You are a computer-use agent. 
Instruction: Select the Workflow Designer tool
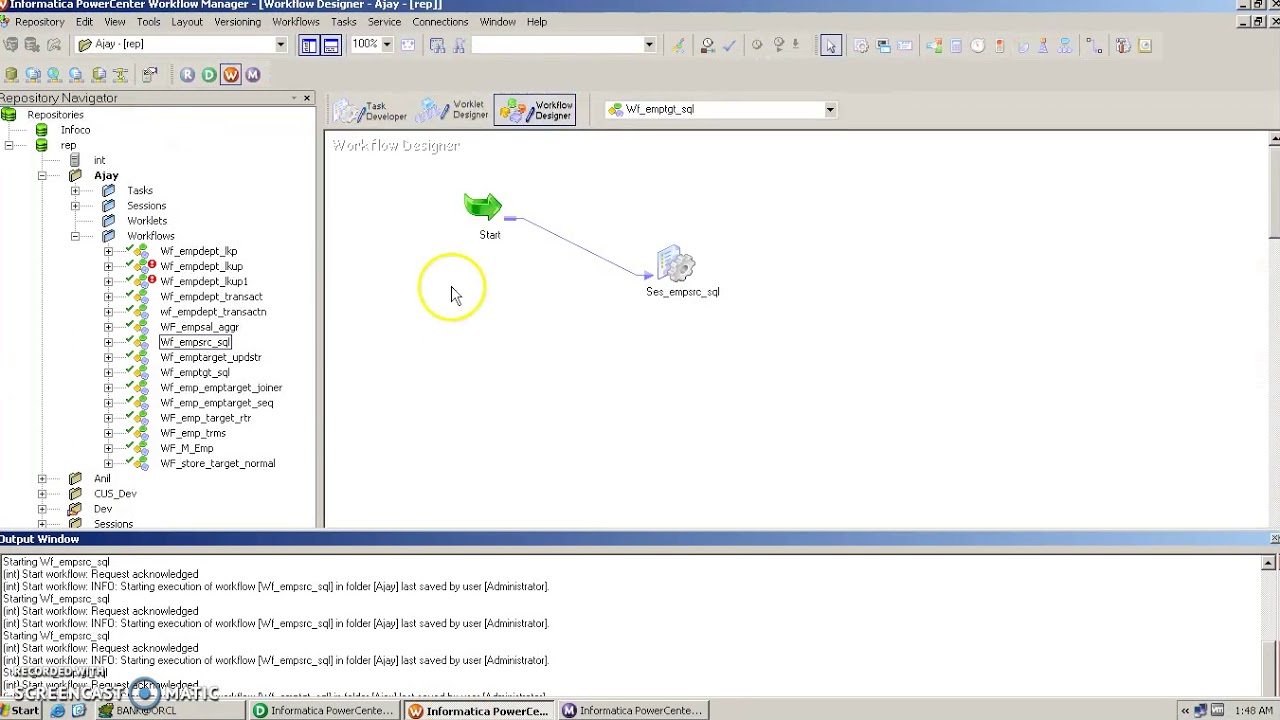(535, 110)
